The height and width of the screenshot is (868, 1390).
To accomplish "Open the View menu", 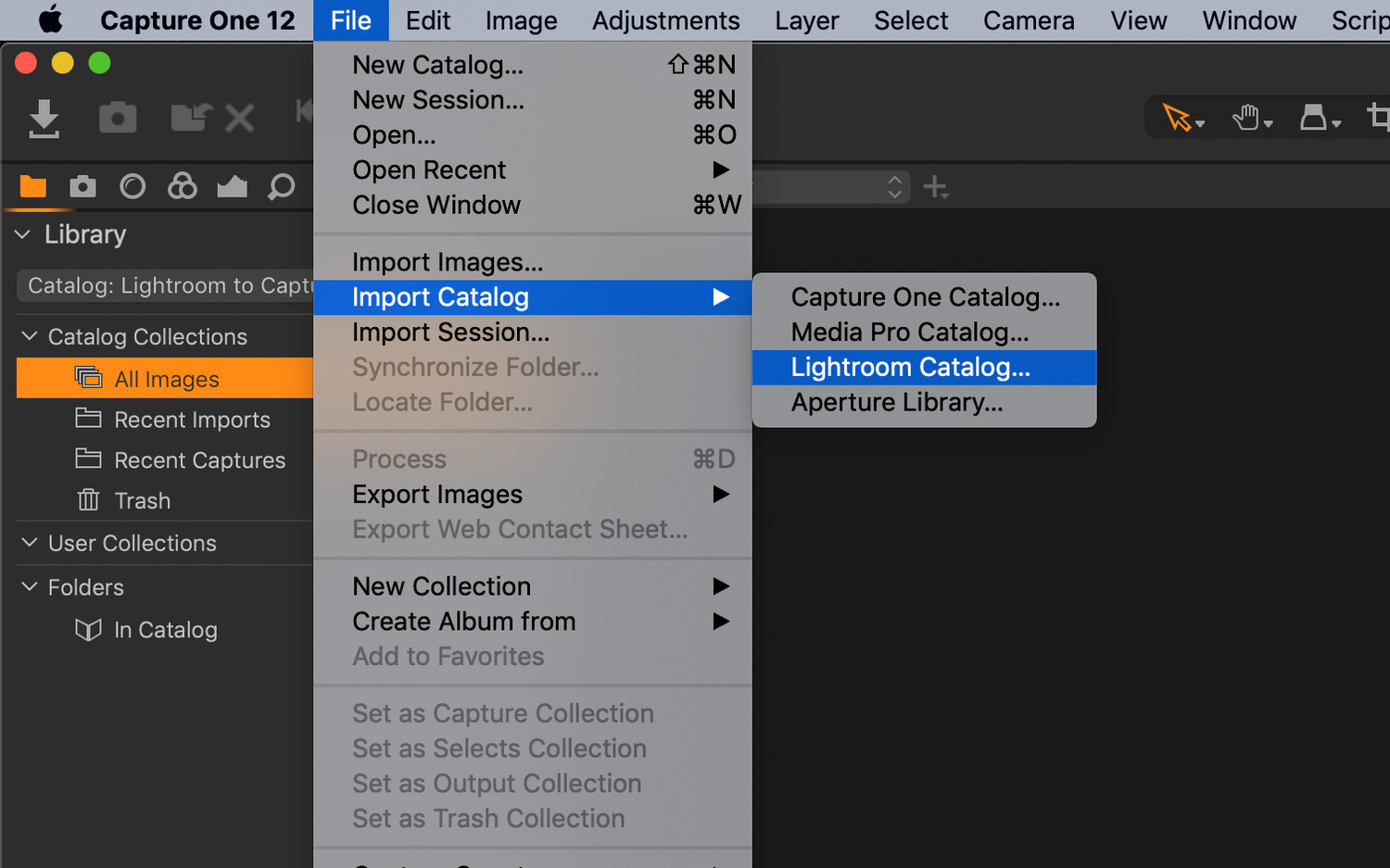I will tap(1139, 20).
